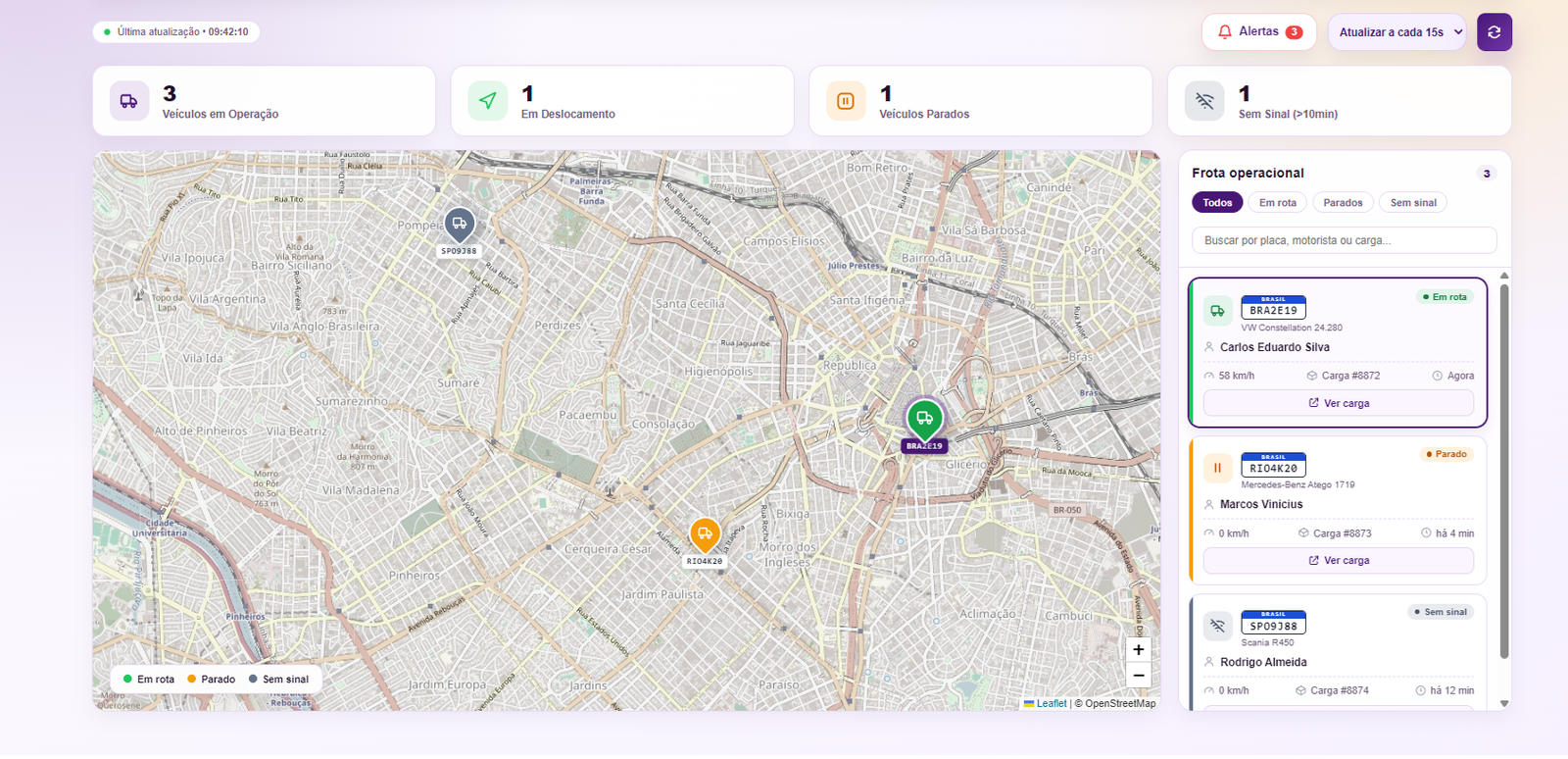Click the pause icon in Veículos Parados card
1568x759 pixels.
pos(846,101)
